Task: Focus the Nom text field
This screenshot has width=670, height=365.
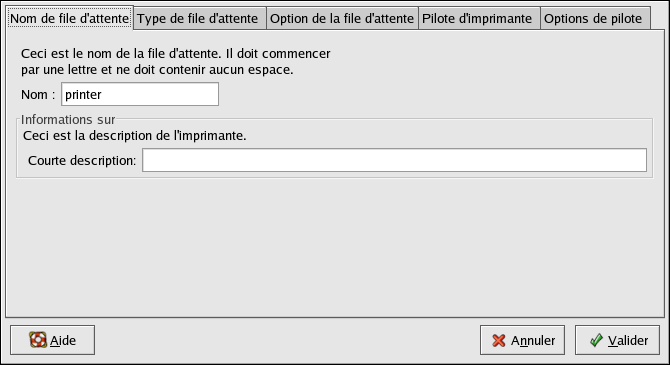Action: [140, 94]
